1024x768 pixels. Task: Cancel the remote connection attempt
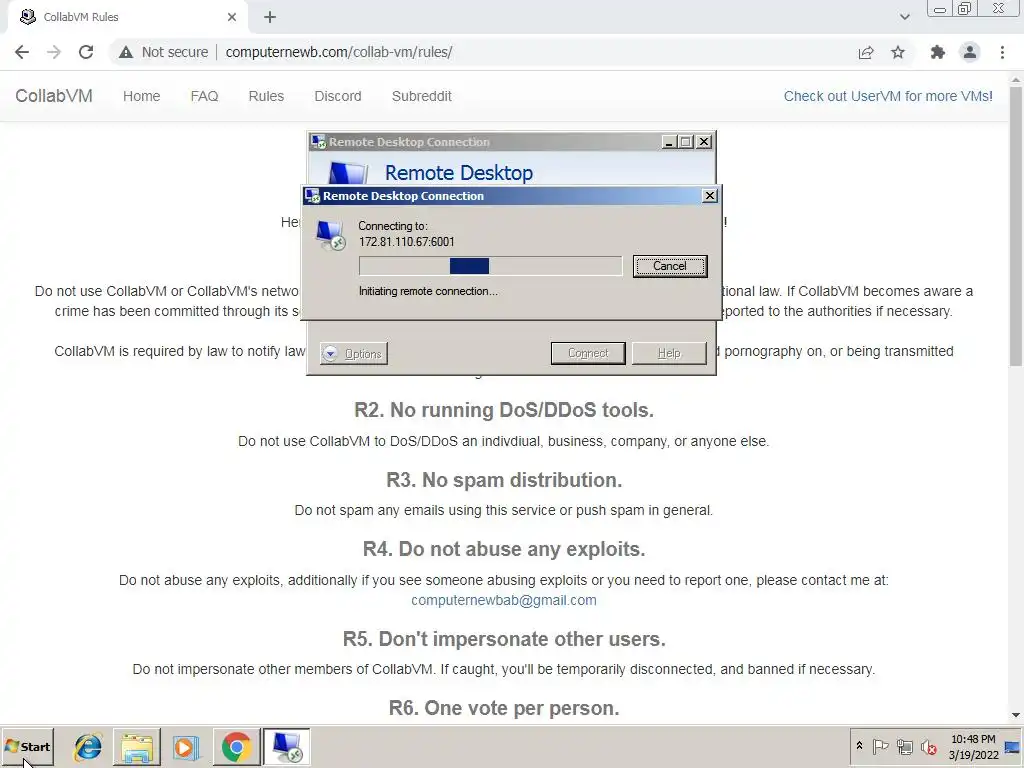[670, 266]
